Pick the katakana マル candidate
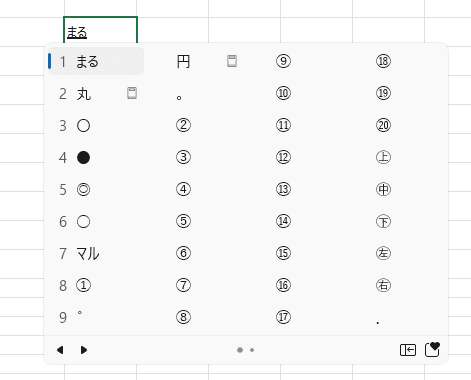471x380 pixels. (x=88, y=254)
